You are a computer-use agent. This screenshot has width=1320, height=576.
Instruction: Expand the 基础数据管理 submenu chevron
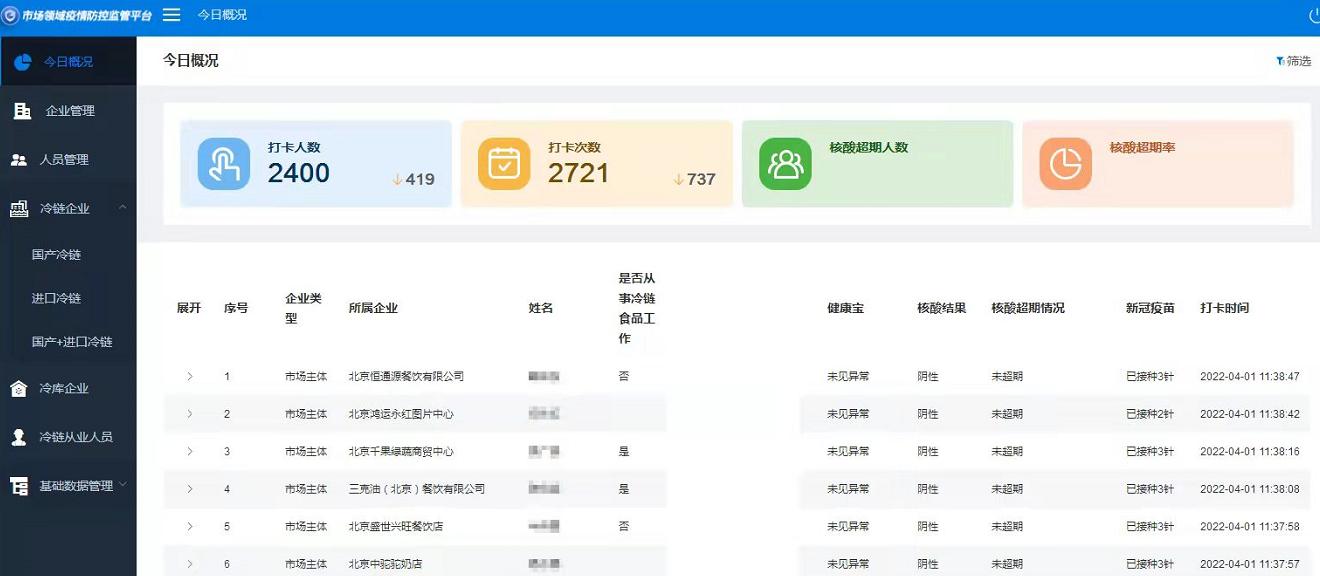click(x=123, y=485)
